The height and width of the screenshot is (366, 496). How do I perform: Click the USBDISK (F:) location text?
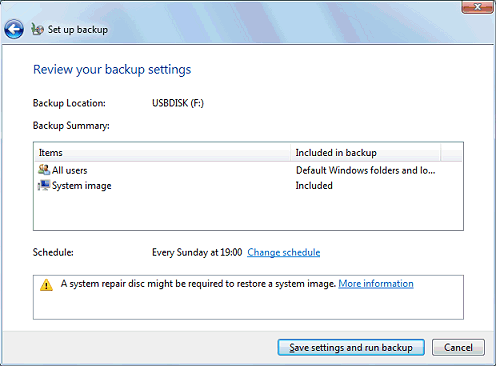178,103
